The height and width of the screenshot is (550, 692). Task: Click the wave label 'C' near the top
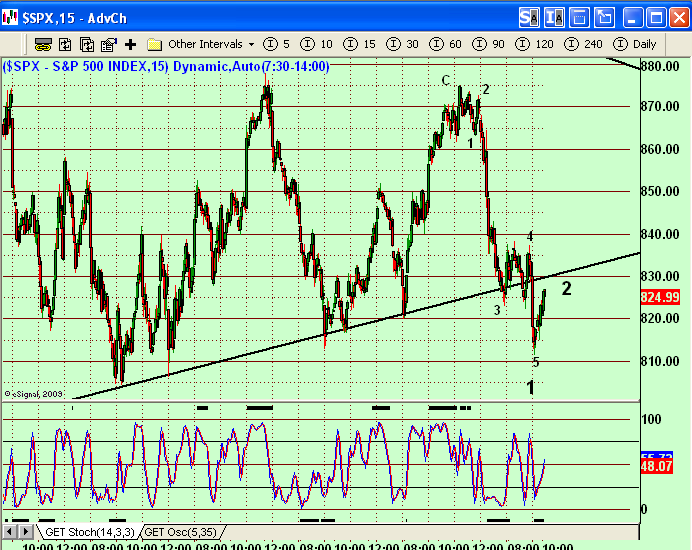click(446, 80)
